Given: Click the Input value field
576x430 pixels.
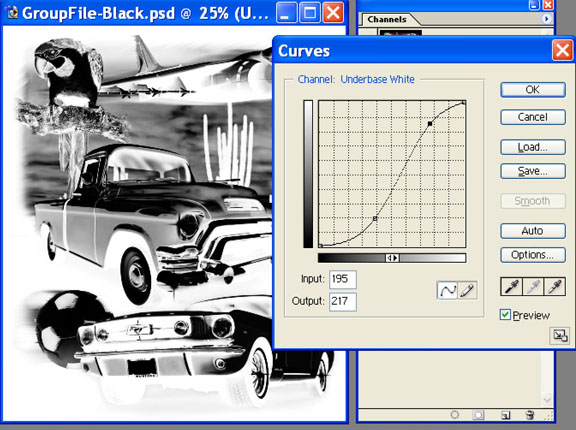Looking at the screenshot, I should 342,279.
